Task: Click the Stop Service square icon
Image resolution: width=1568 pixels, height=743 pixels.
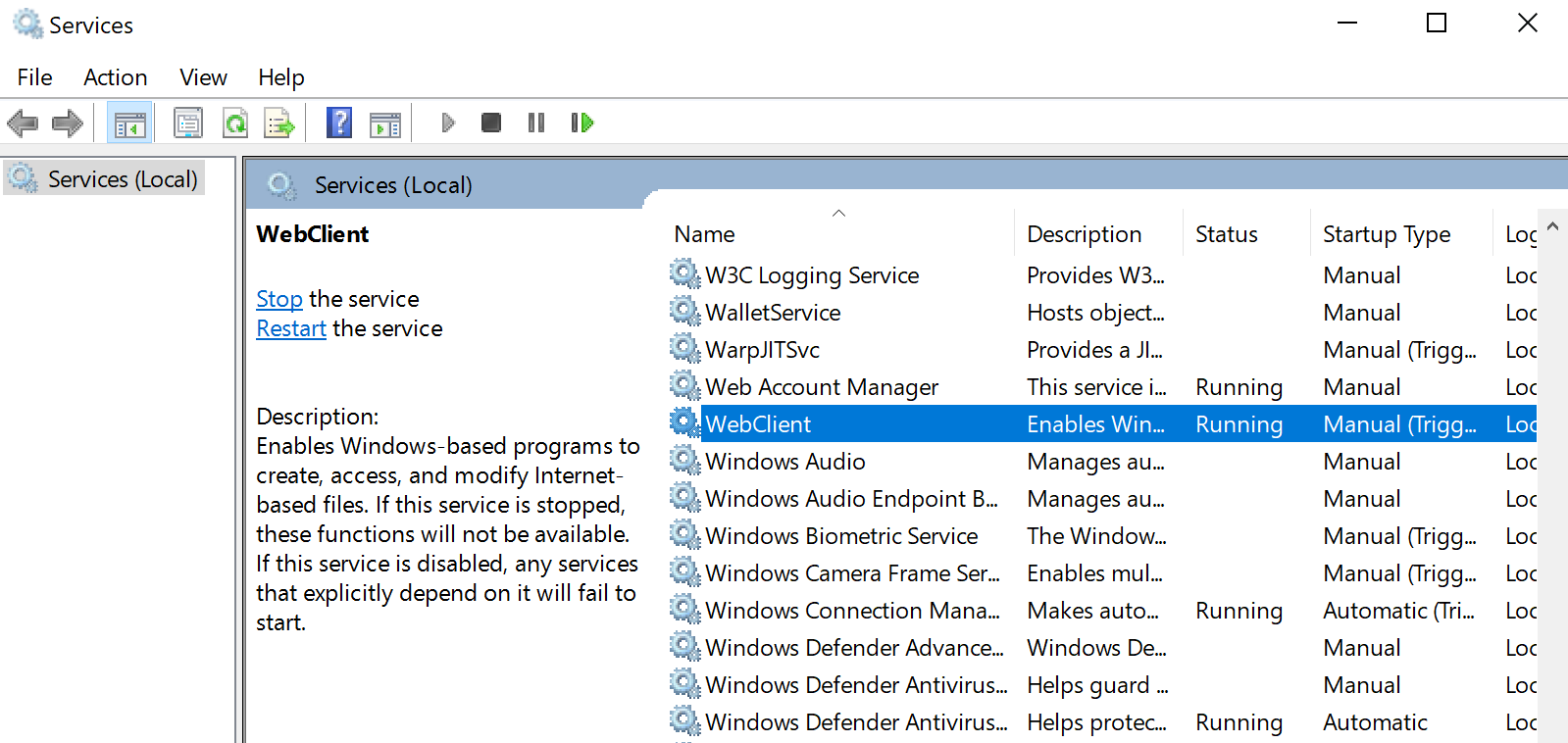Action: (491, 124)
